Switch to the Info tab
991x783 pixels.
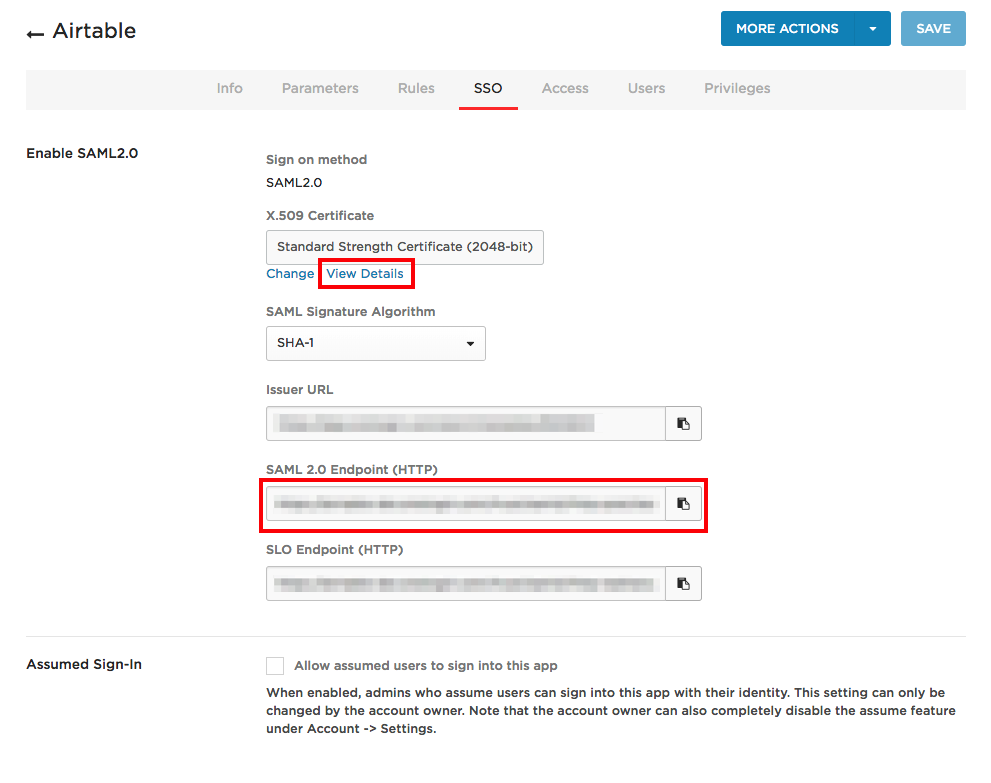tap(229, 88)
